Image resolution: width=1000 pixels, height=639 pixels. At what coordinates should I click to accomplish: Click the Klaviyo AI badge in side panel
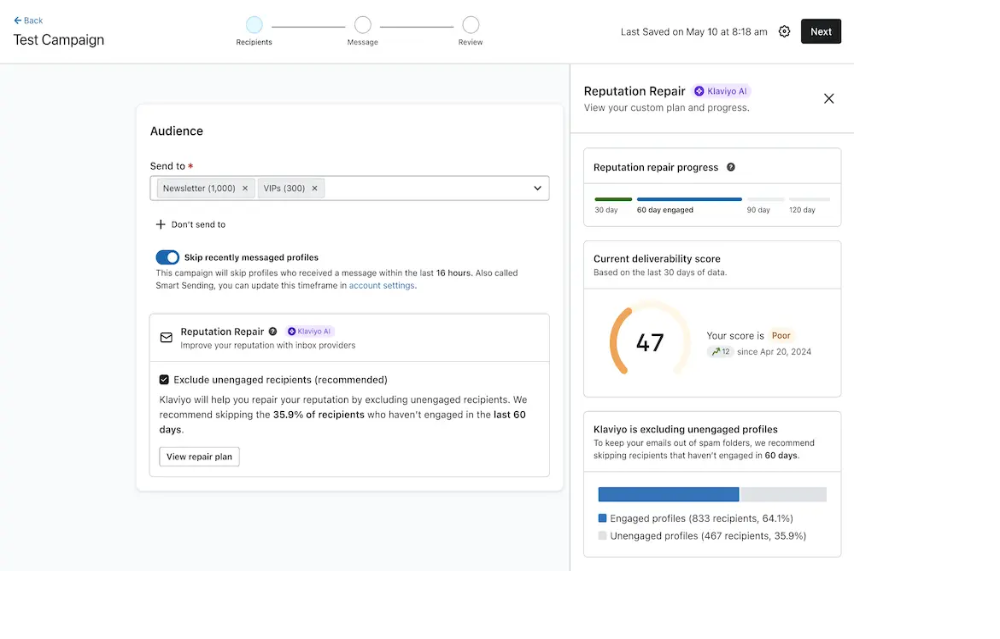[721, 91]
